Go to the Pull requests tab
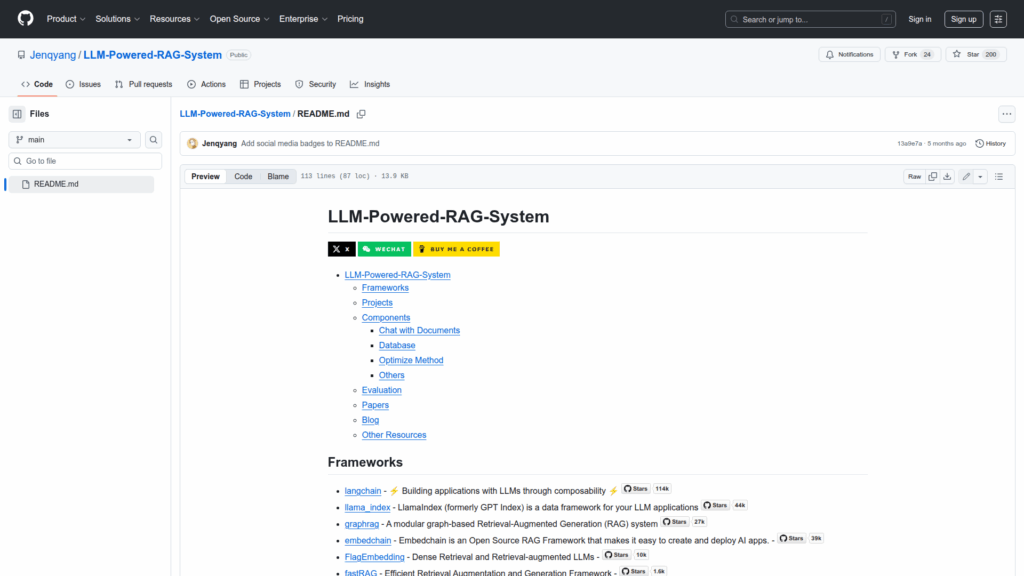The height and width of the screenshot is (576, 1024). click(144, 84)
